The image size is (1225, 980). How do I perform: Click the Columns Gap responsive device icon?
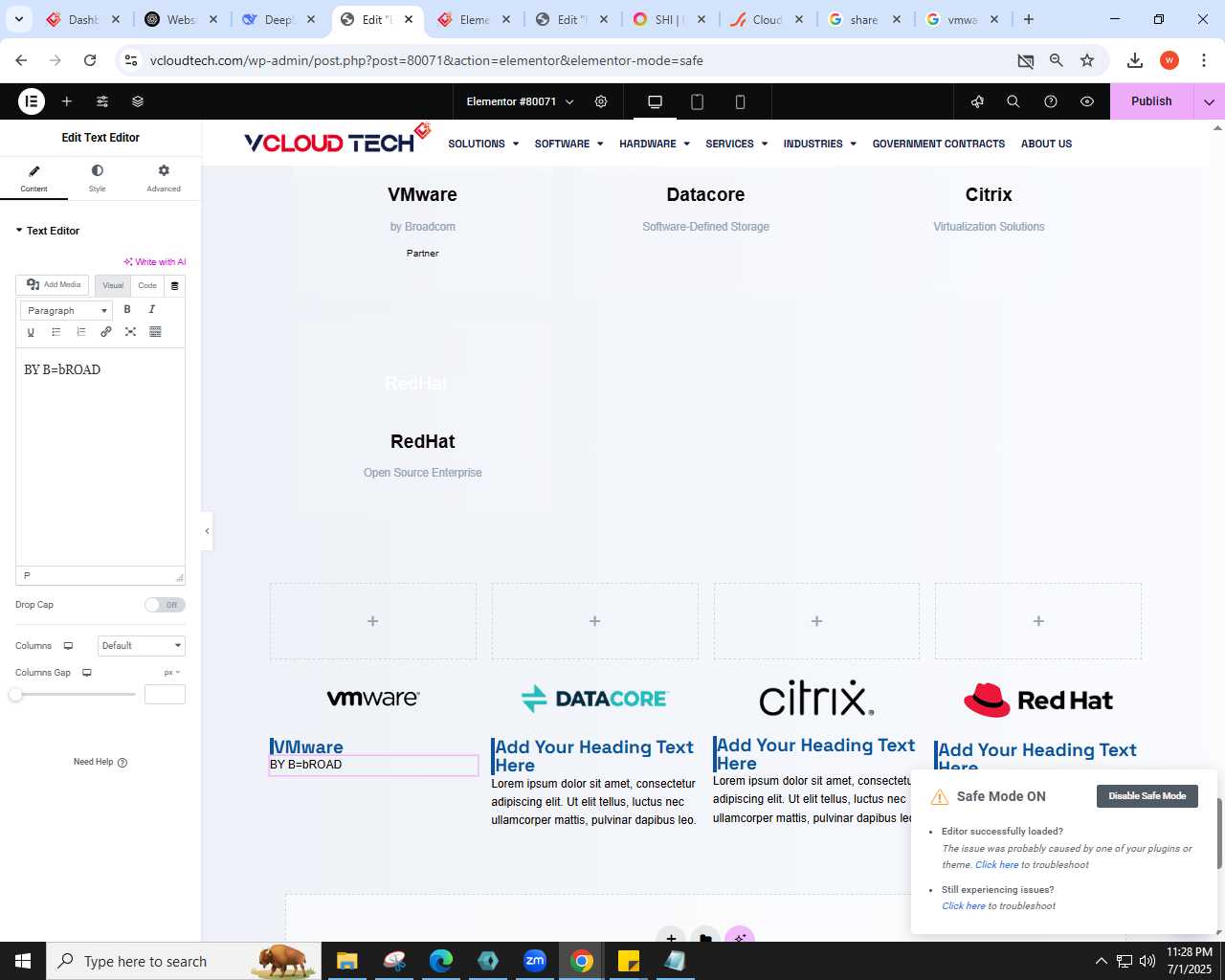pyautogui.click(x=86, y=673)
